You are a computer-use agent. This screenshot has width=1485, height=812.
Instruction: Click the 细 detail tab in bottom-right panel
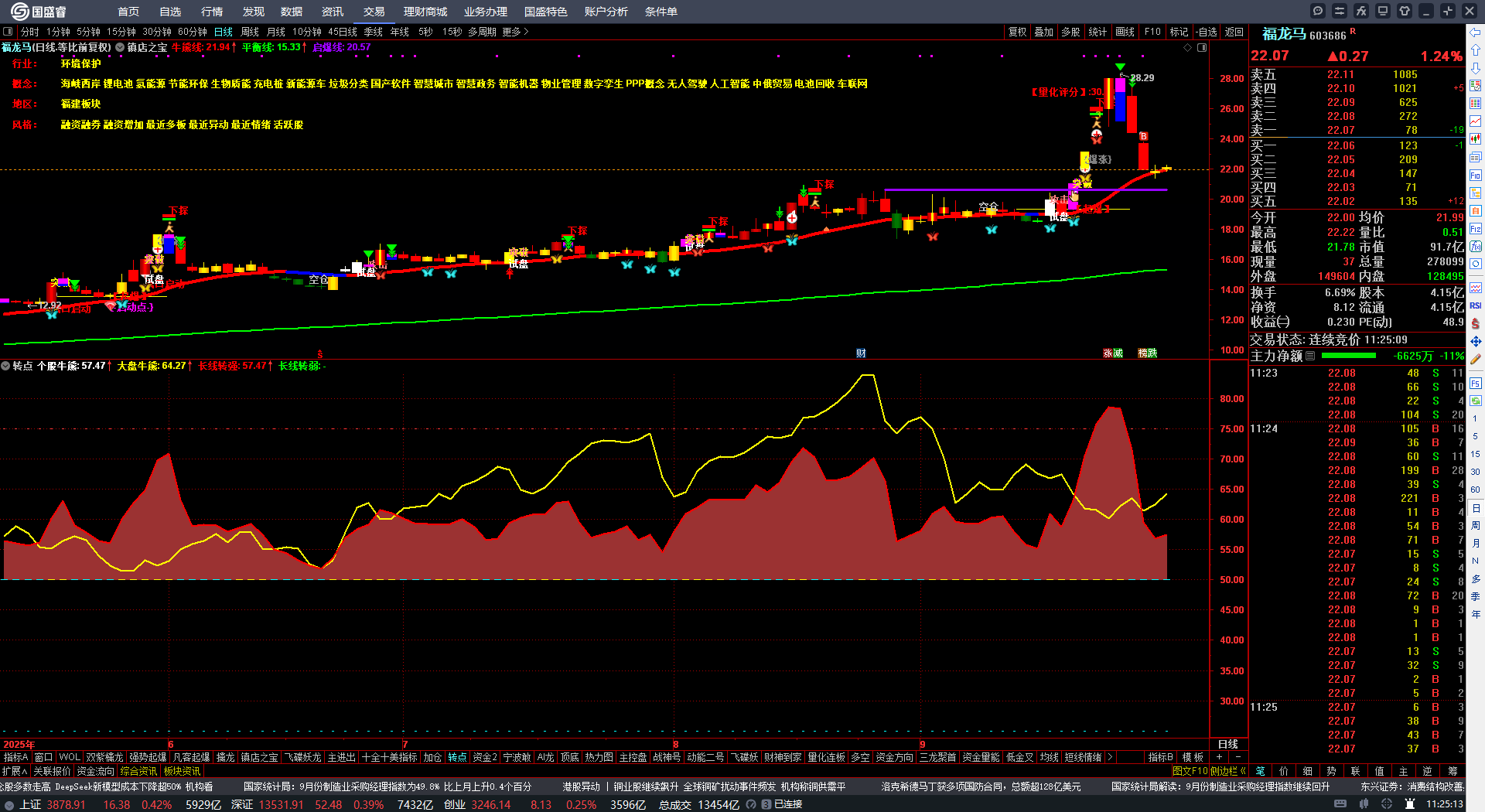1307,771
